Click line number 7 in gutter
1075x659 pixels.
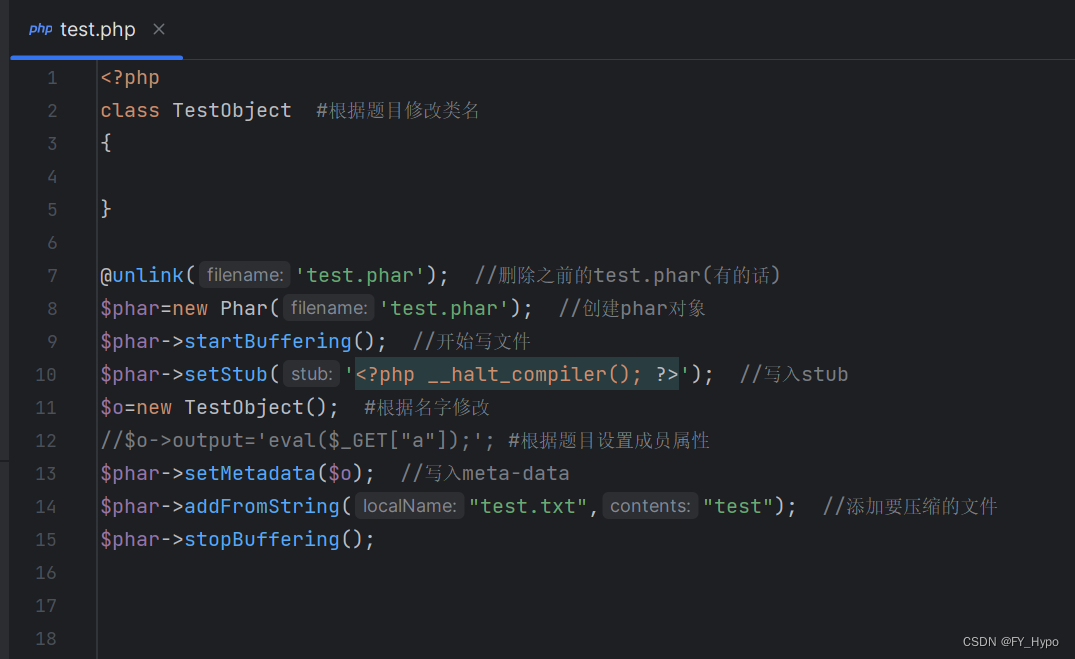click(52, 276)
